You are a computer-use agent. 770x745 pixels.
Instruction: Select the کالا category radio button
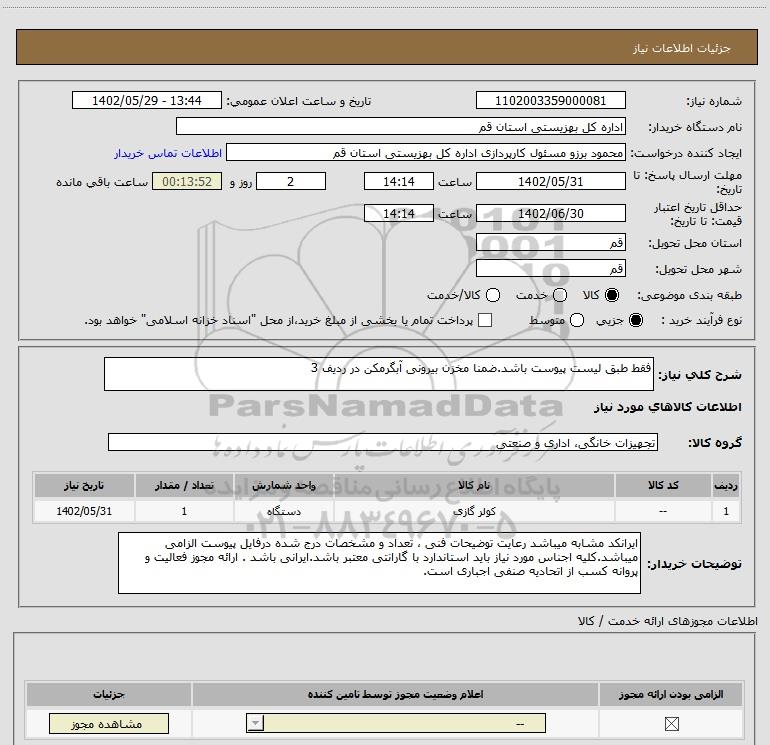[612, 295]
